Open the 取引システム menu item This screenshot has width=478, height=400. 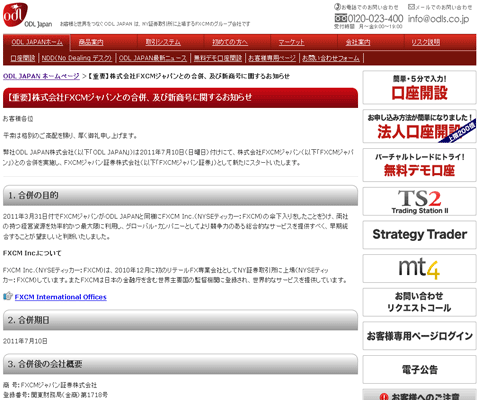click(163, 42)
